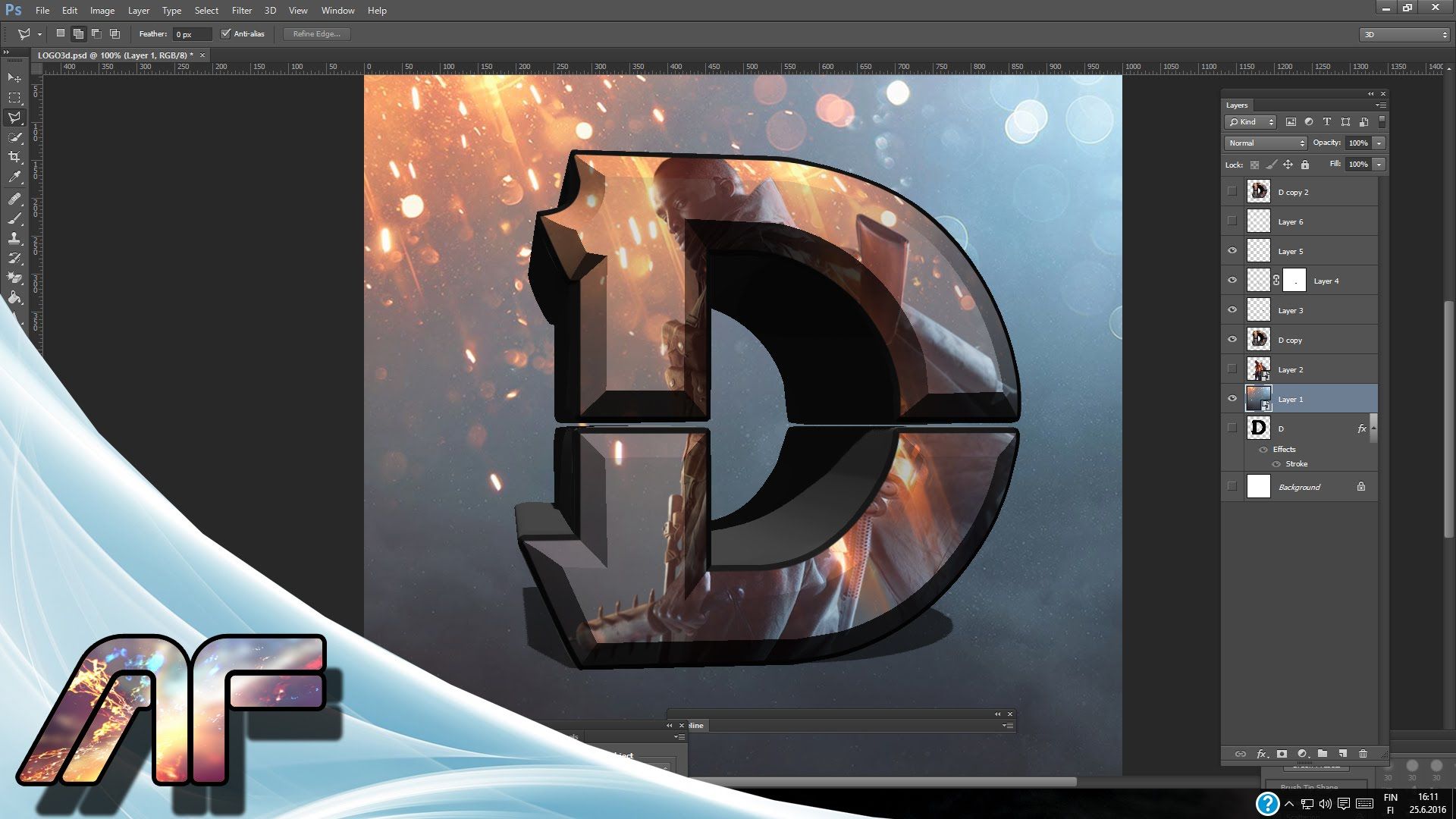Image resolution: width=1456 pixels, height=819 pixels.
Task: Open the Filter menu
Action: 241,11
